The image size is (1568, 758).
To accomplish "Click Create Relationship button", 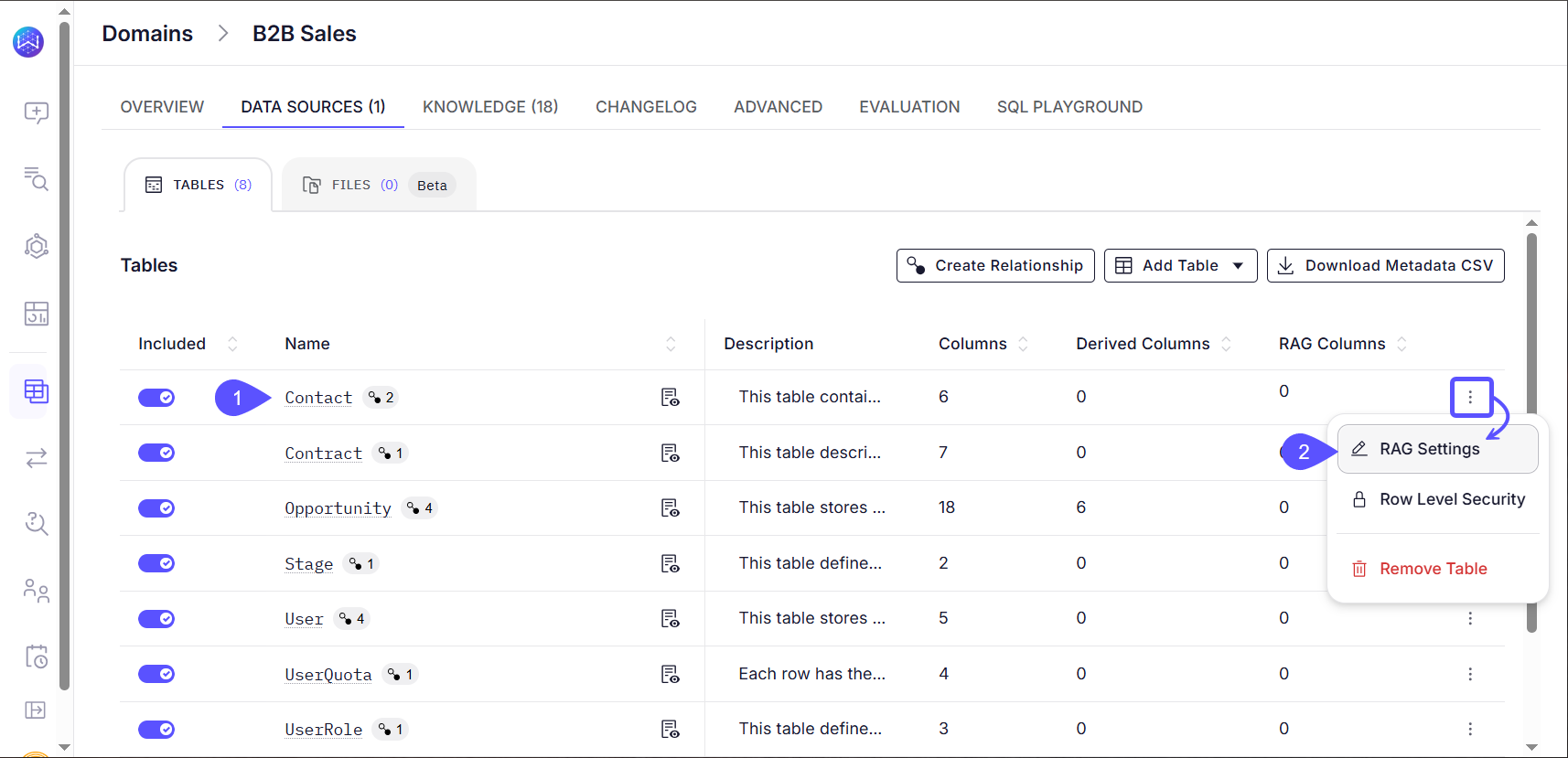I will coord(995,265).
